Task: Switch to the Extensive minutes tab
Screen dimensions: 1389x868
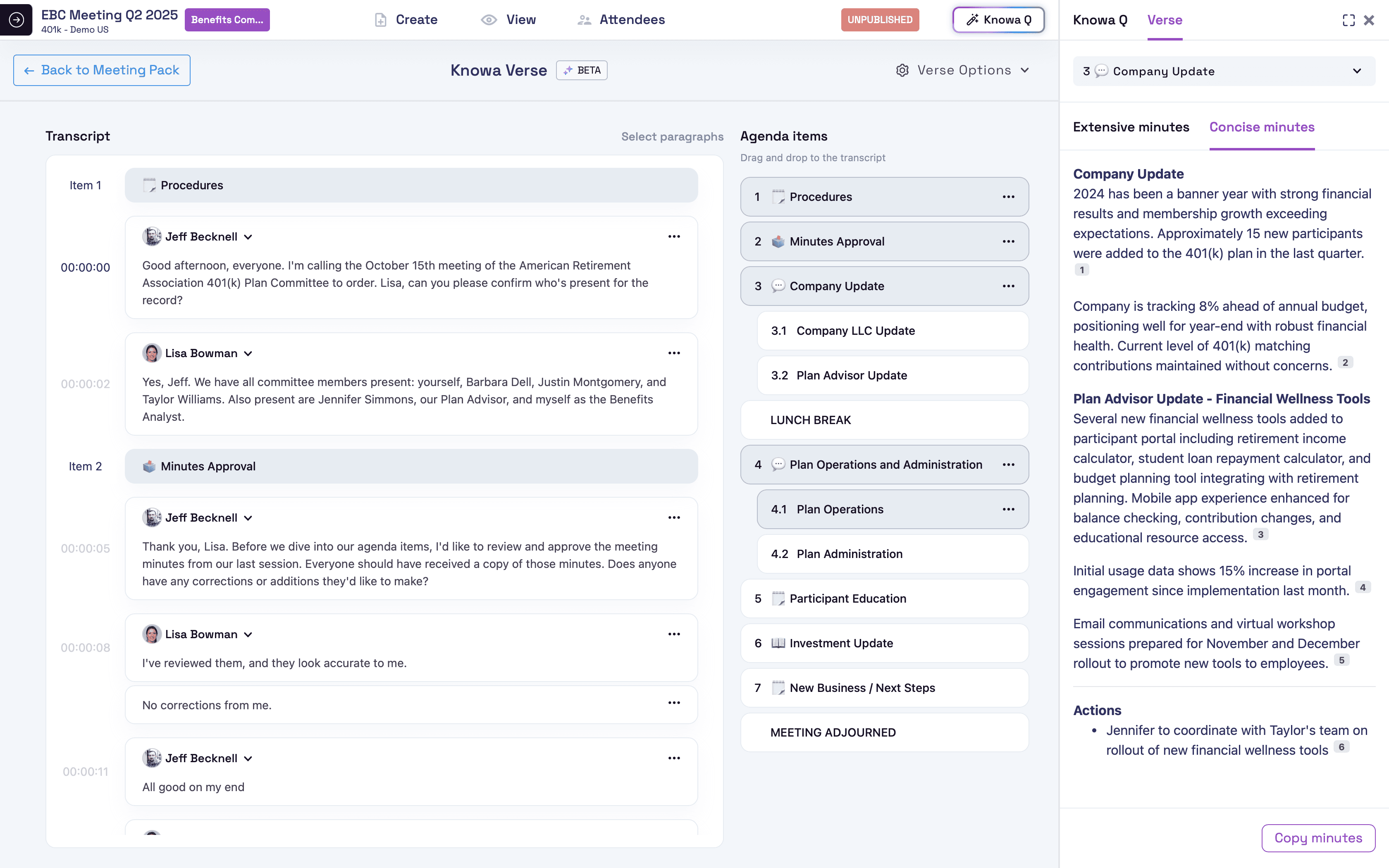Action: tap(1131, 127)
